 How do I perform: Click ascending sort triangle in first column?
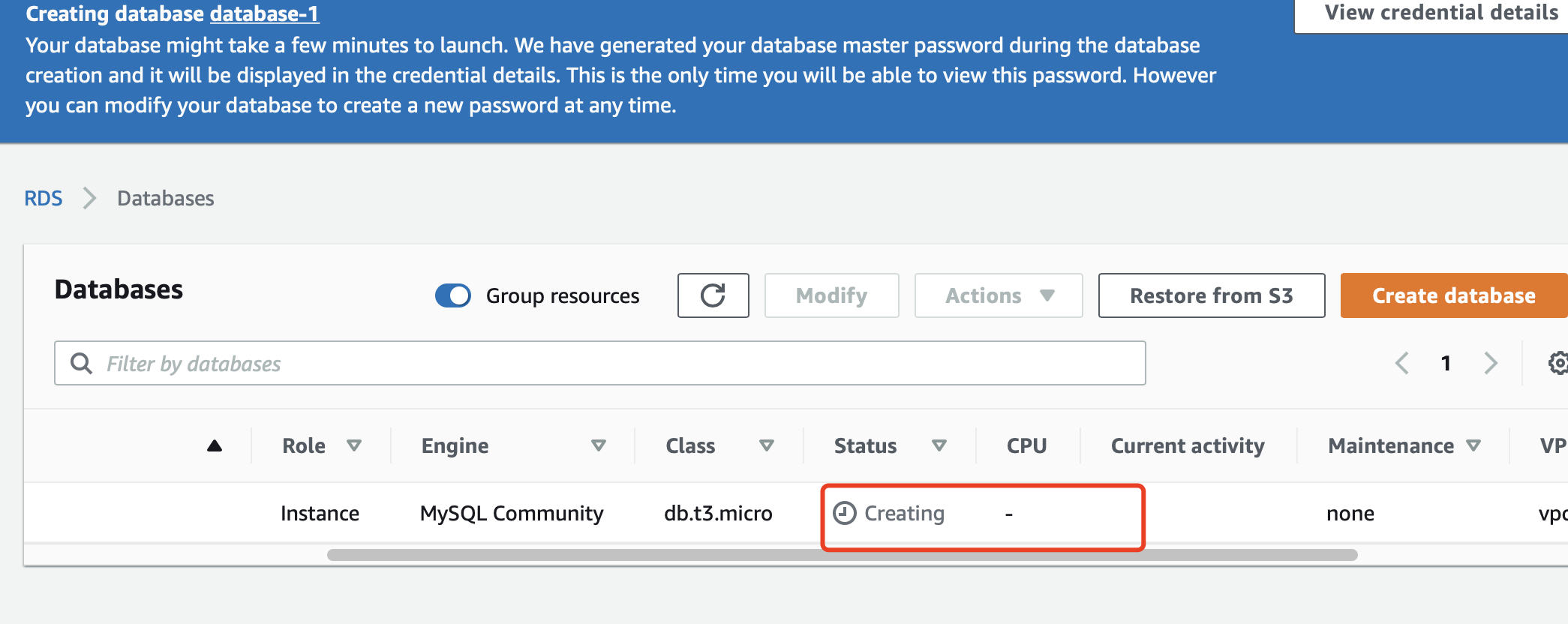(x=215, y=445)
